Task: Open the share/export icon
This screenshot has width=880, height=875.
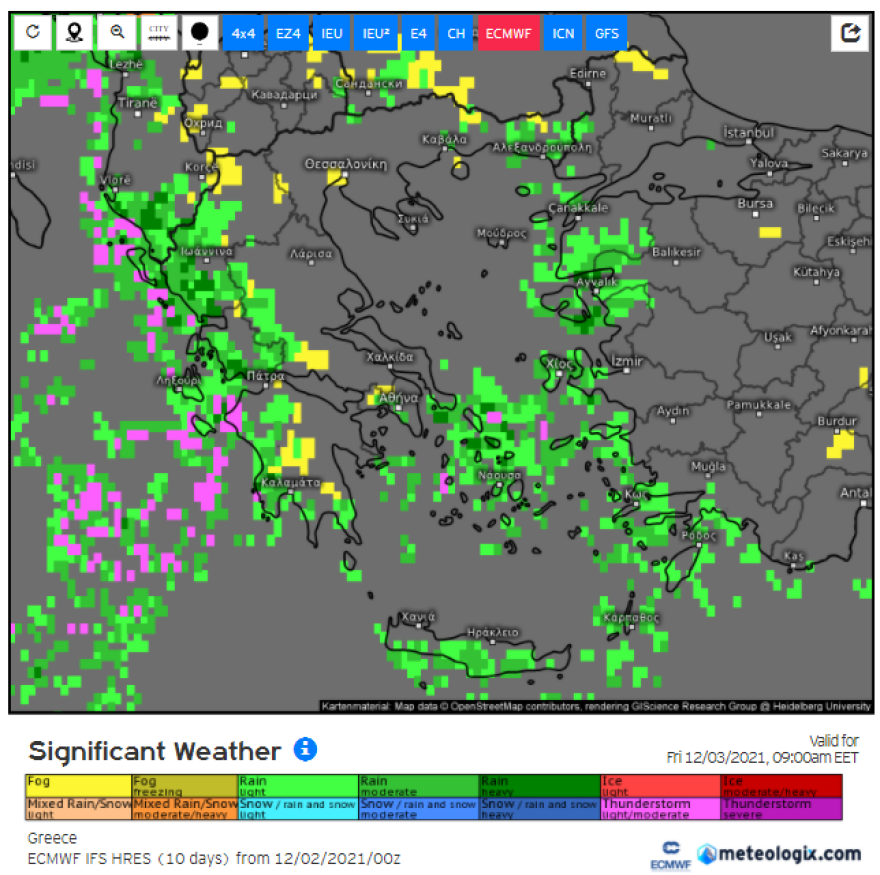Action: coord(850,32)
